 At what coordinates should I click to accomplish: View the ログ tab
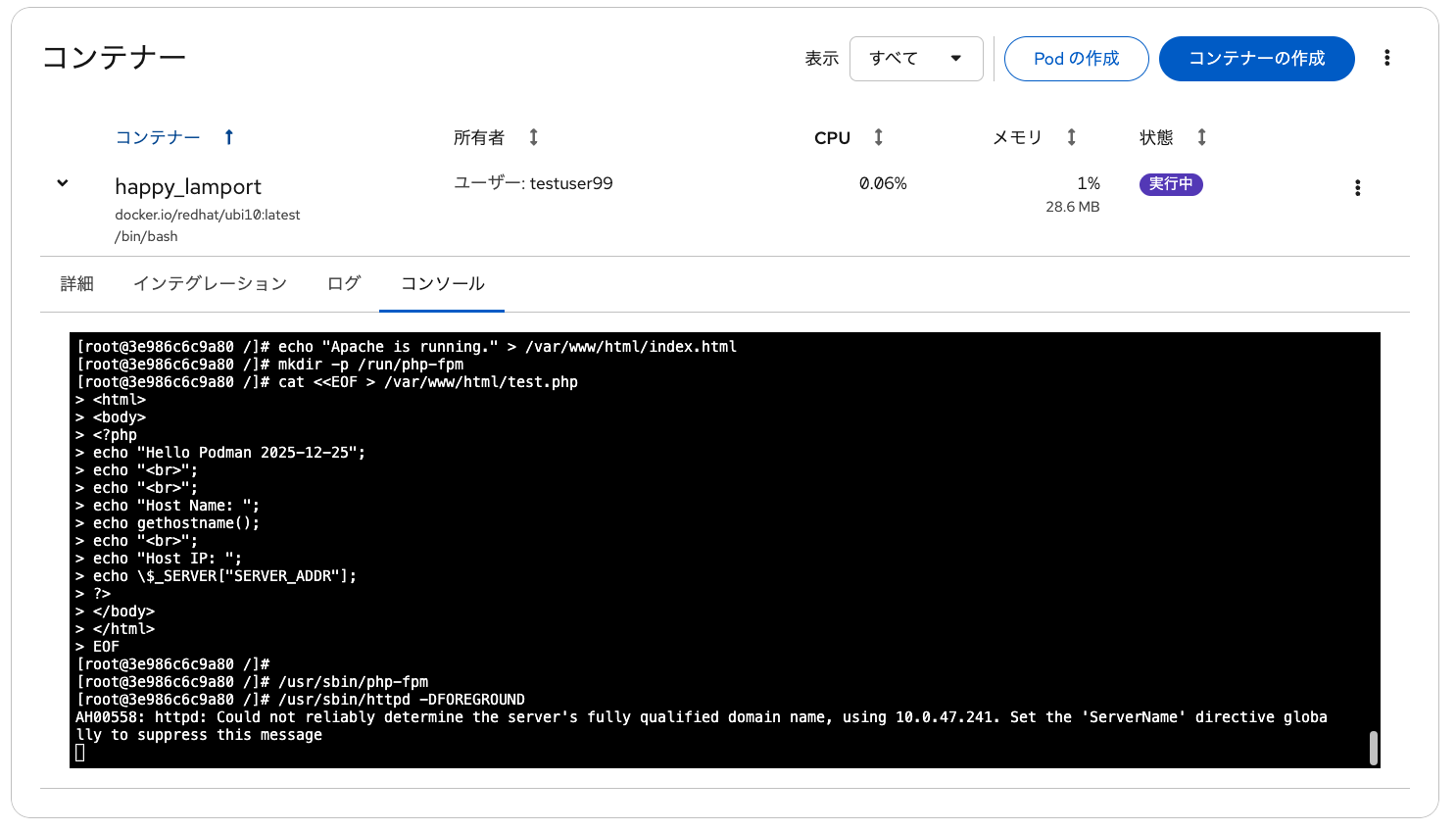(x=343, y=283)
